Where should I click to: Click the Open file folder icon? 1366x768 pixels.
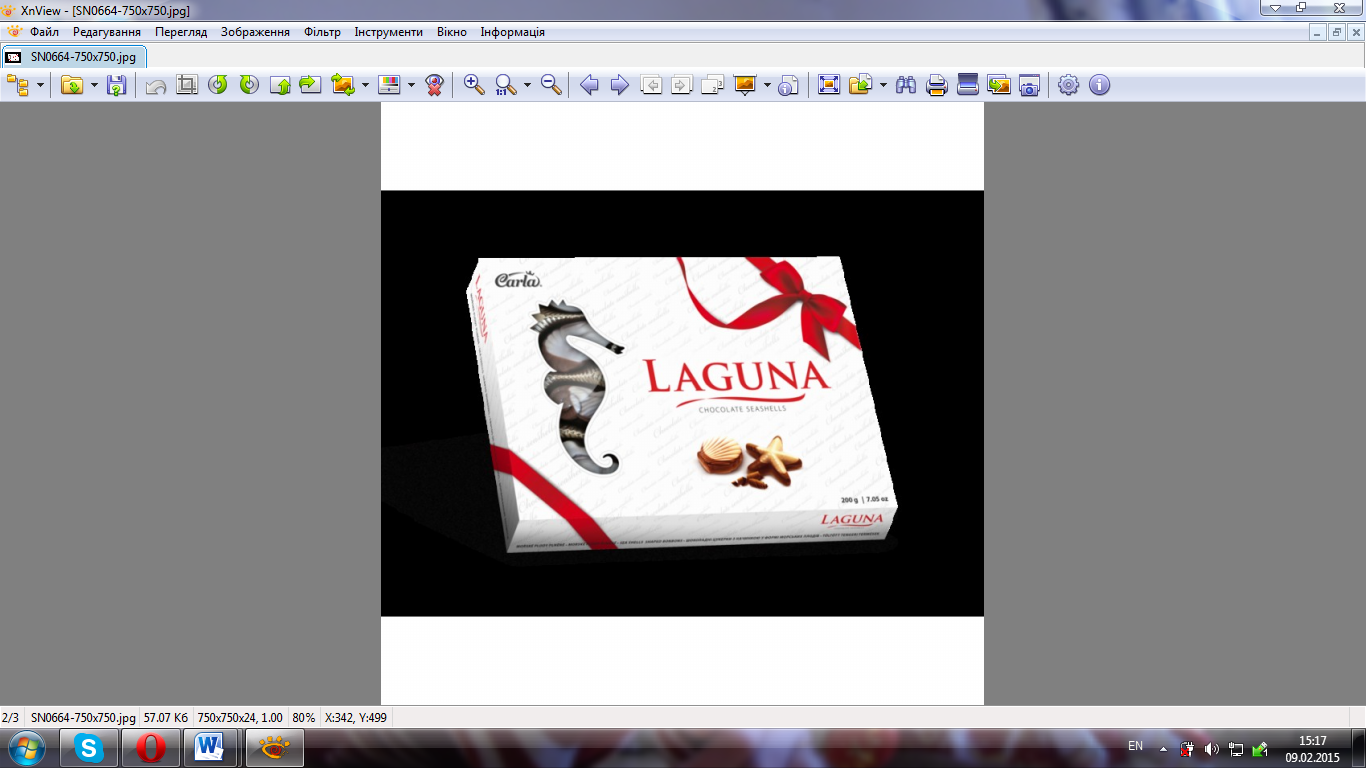pyautogui.click(x=72, y=85)
